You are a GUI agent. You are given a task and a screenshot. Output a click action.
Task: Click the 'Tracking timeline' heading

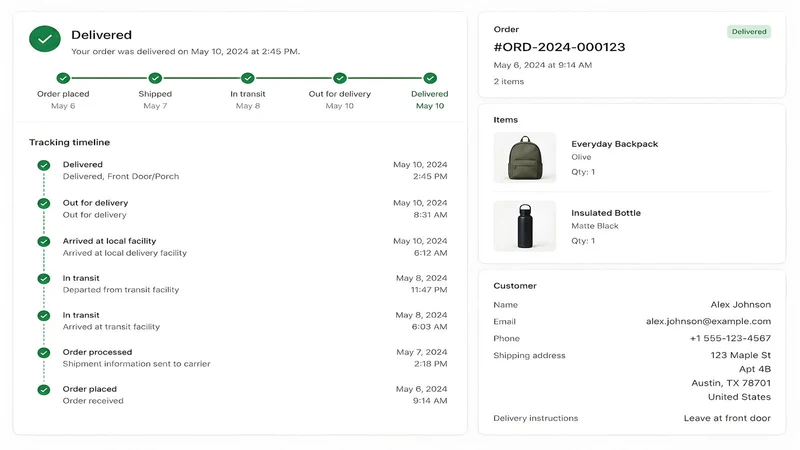tap(69, 142)
